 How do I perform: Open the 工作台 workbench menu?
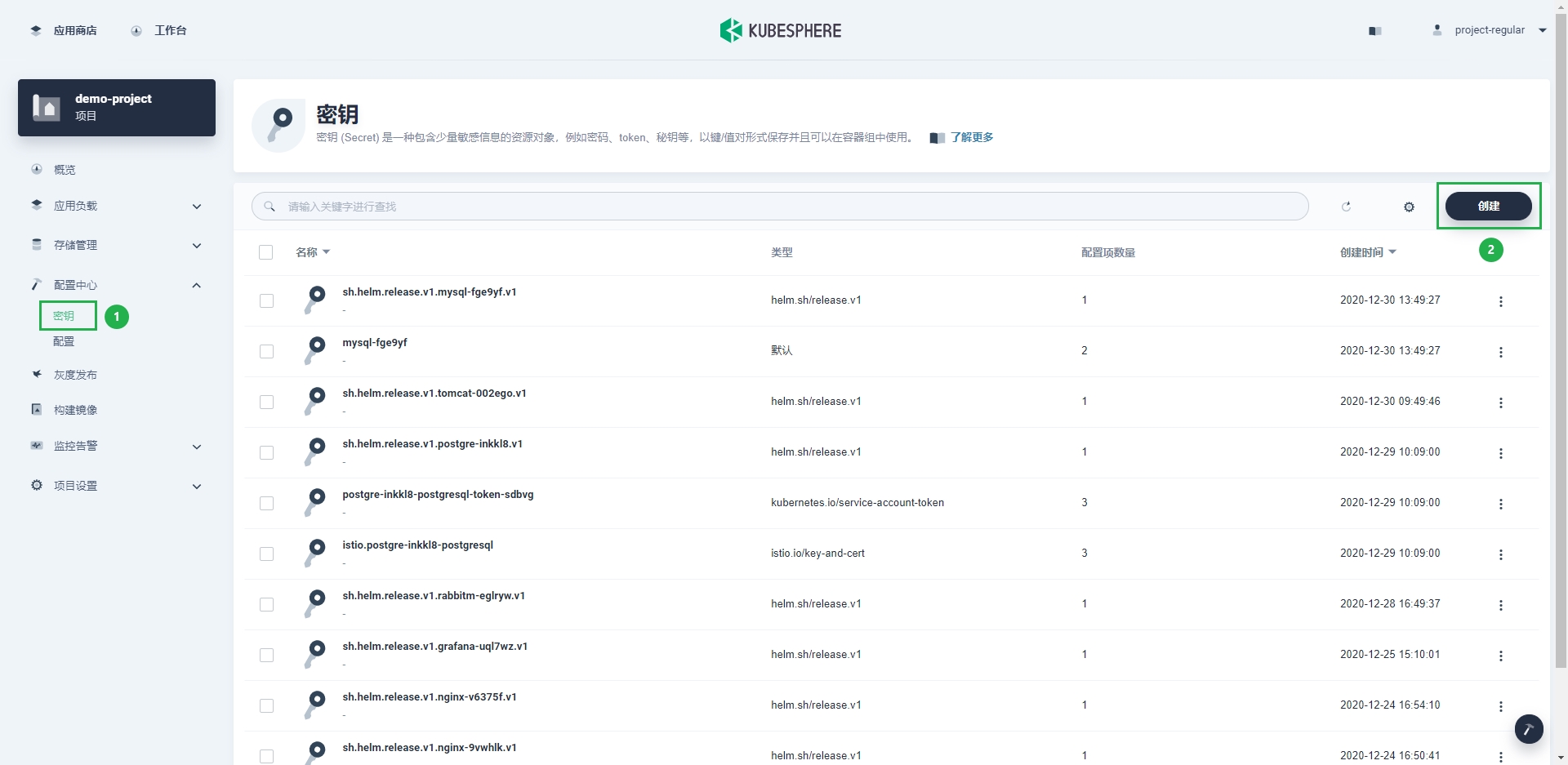(171, 30)
